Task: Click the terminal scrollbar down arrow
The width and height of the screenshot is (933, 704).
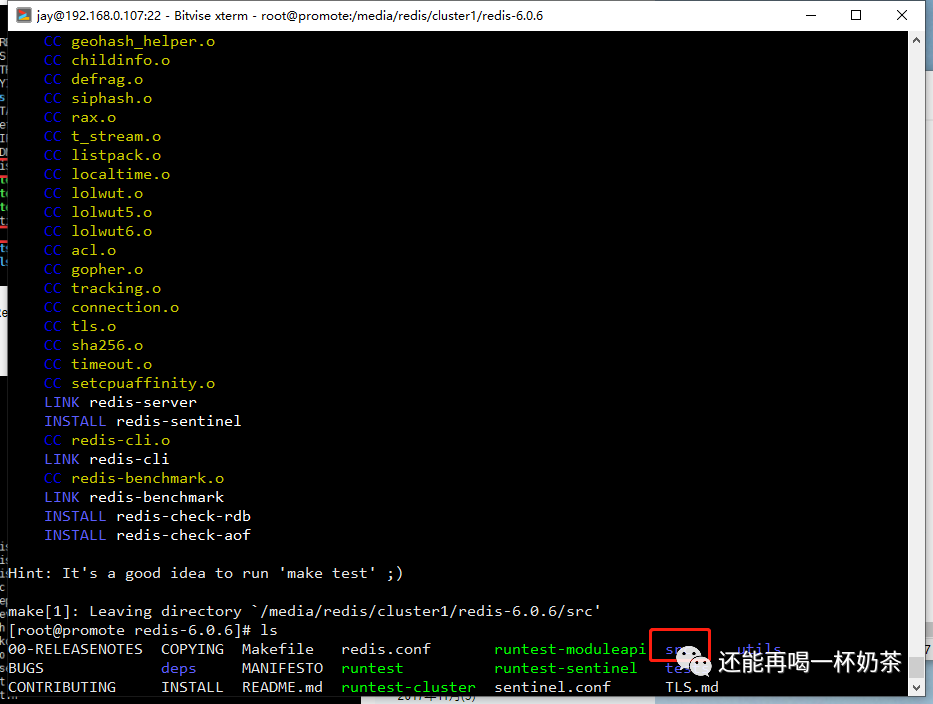Action: [916, 688]
